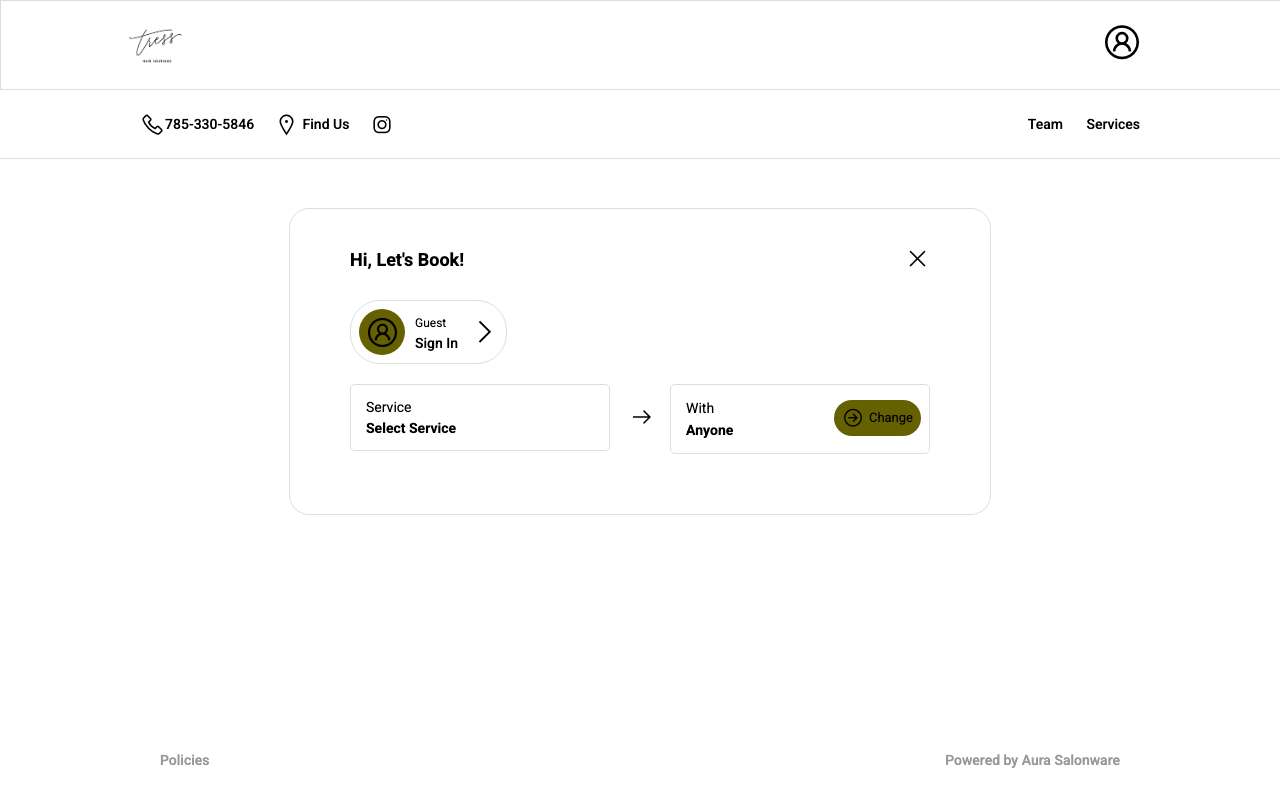Go to the Team menu item
1280x800 pixels.
[x=1045, y=124]
